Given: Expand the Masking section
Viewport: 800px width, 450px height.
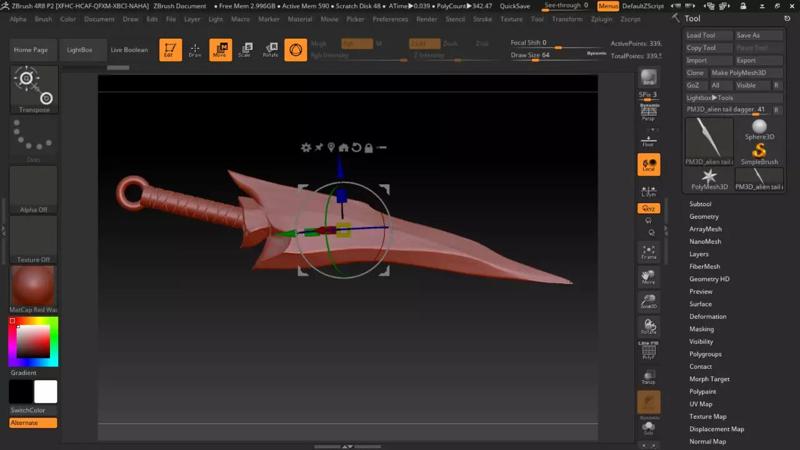Looking at the screenshot, I should pos(702,329).
